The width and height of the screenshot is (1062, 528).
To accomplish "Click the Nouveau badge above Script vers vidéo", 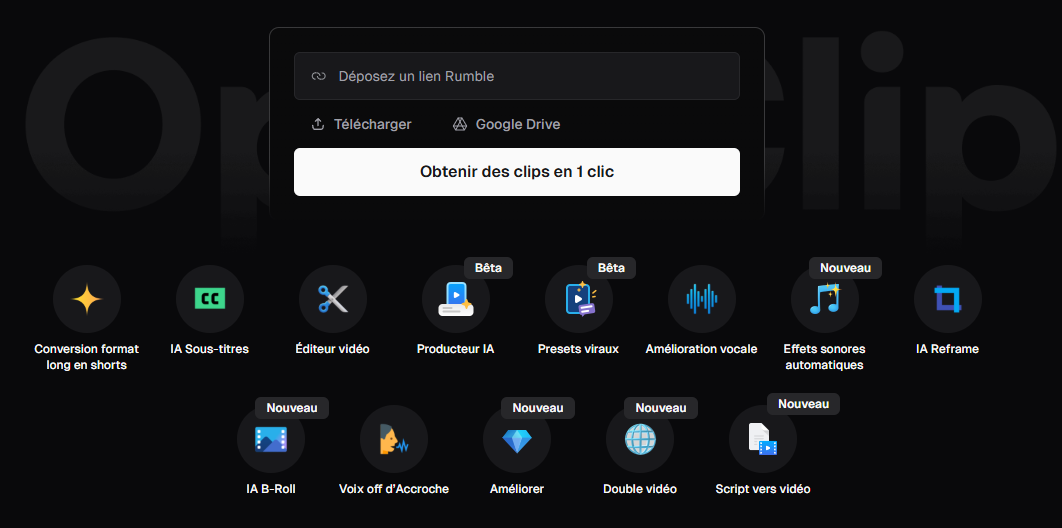I will pyautogui.click(x=803, y=403).
